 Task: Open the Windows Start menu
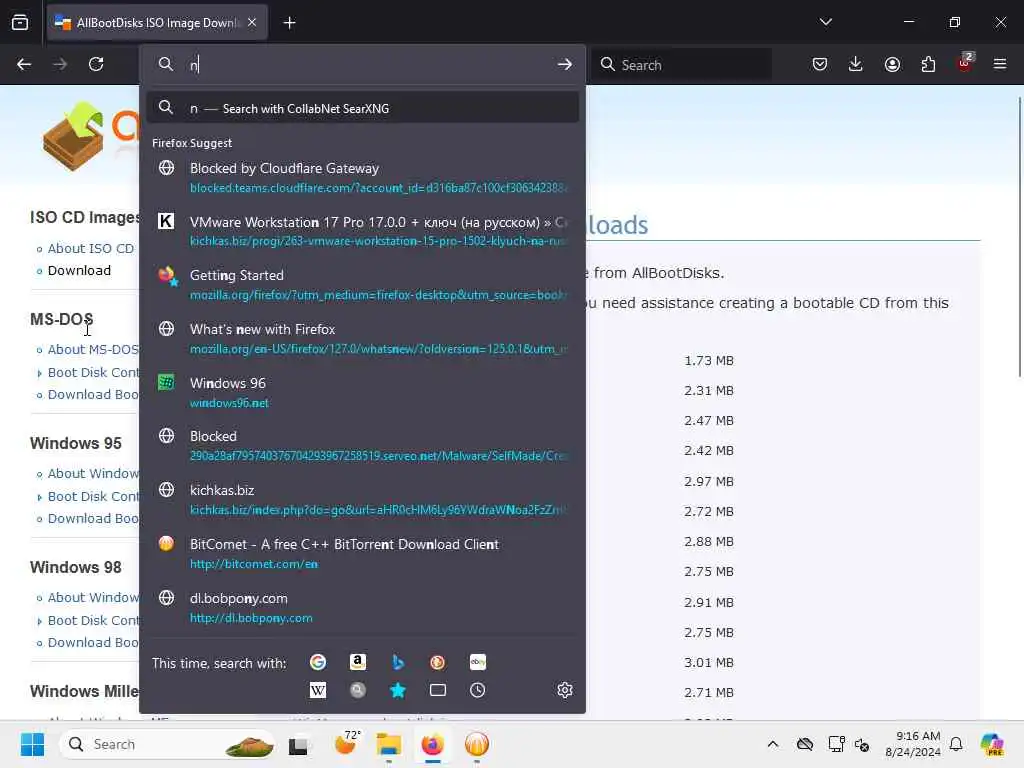(x=32, y=744)
